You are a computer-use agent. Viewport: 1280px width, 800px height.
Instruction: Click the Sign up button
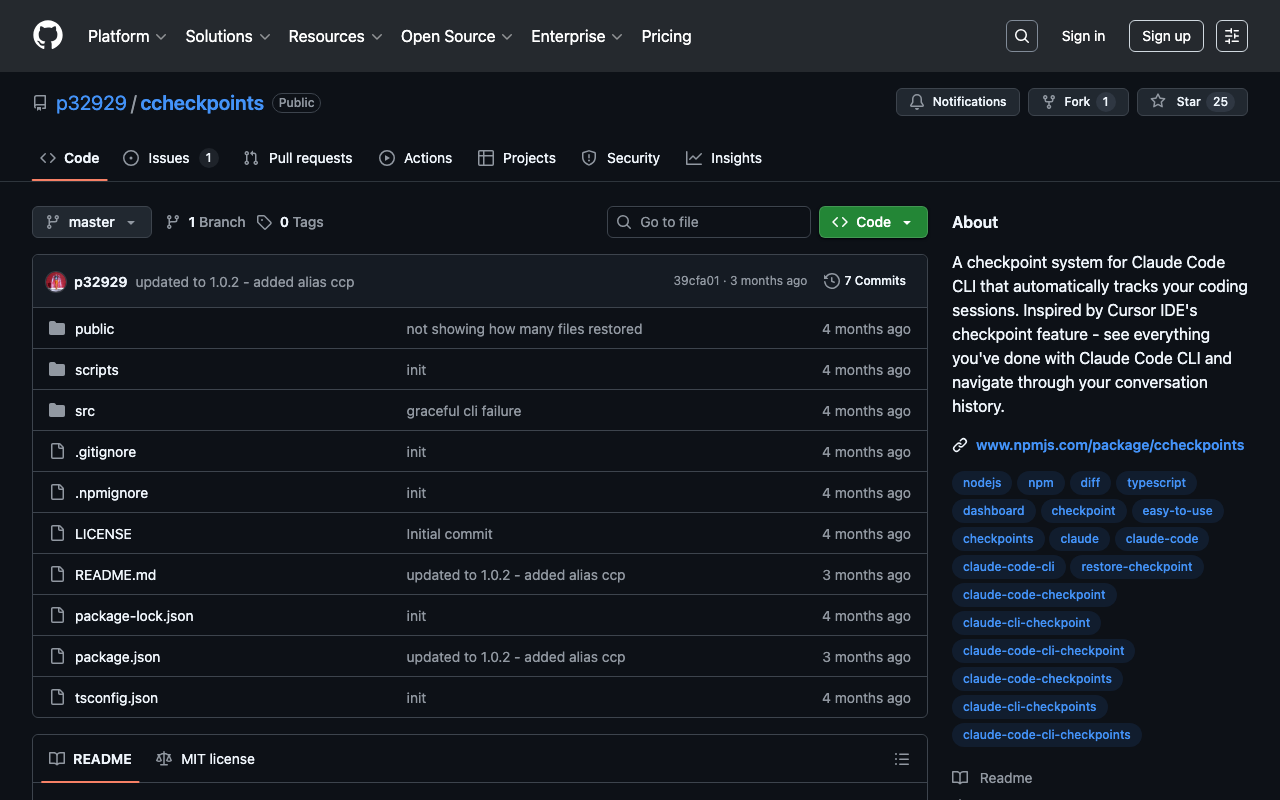coord(1166,36)
